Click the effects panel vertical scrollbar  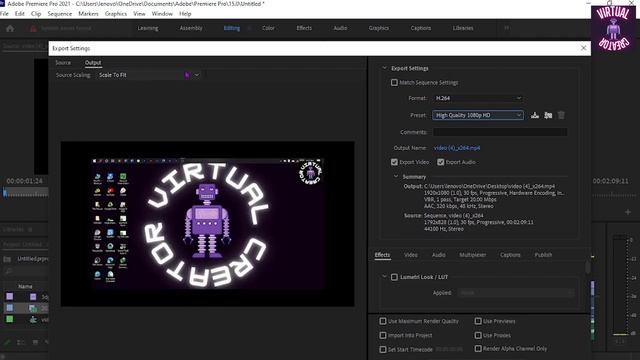click(x=588, y=267)
